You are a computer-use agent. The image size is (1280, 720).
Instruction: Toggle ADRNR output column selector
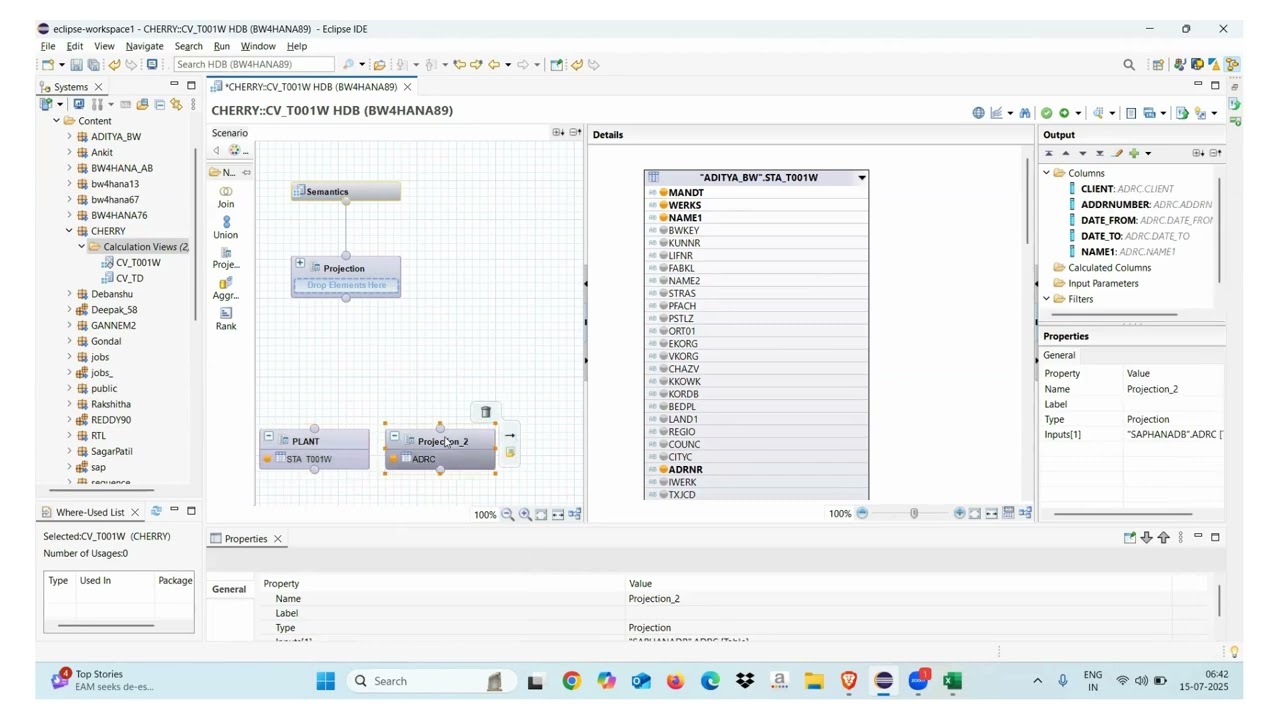click(x=663, y=469)
